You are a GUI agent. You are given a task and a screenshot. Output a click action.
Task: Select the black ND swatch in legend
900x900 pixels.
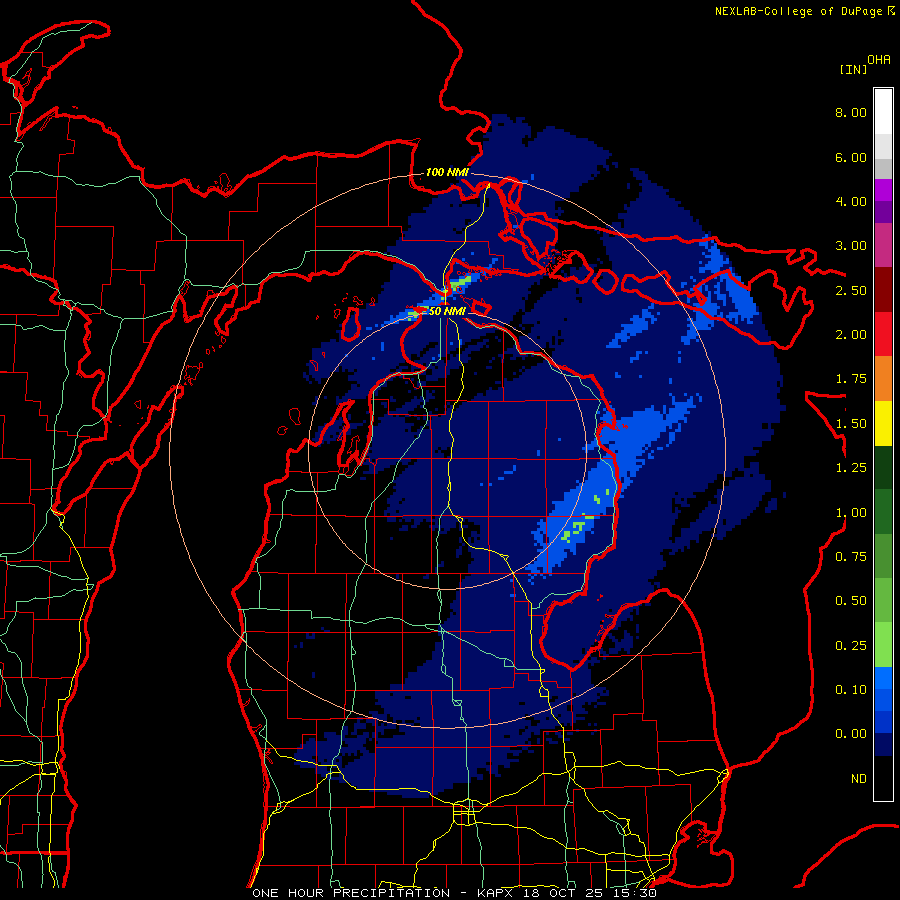click(883, 778)
